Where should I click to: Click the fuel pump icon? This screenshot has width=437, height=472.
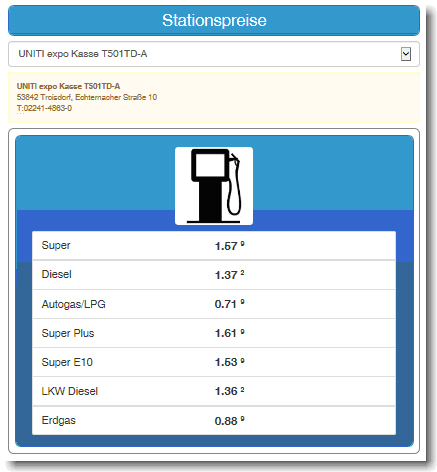pos(214,186)
